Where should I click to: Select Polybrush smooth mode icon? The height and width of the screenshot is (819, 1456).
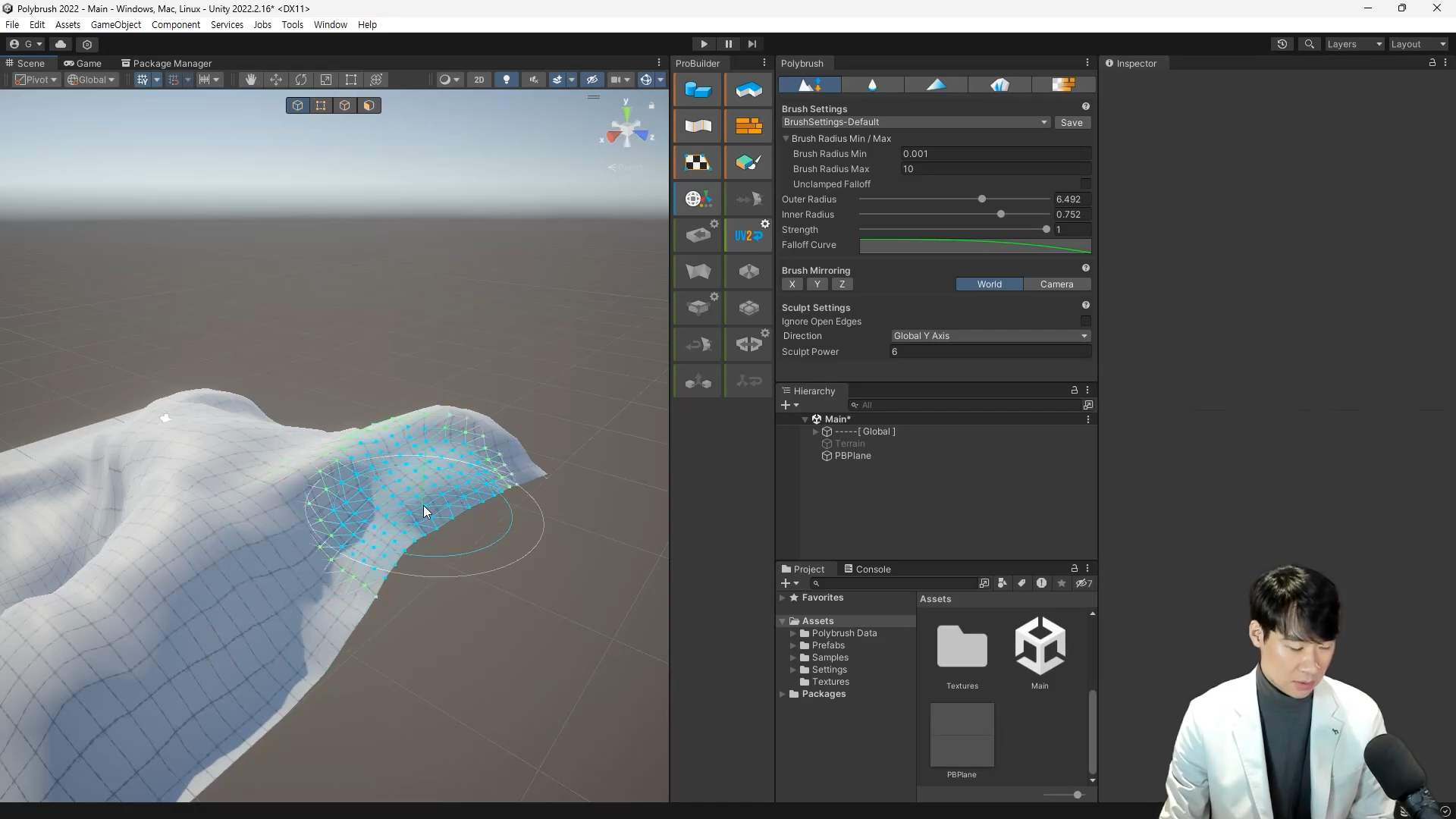tap(872, 84)
